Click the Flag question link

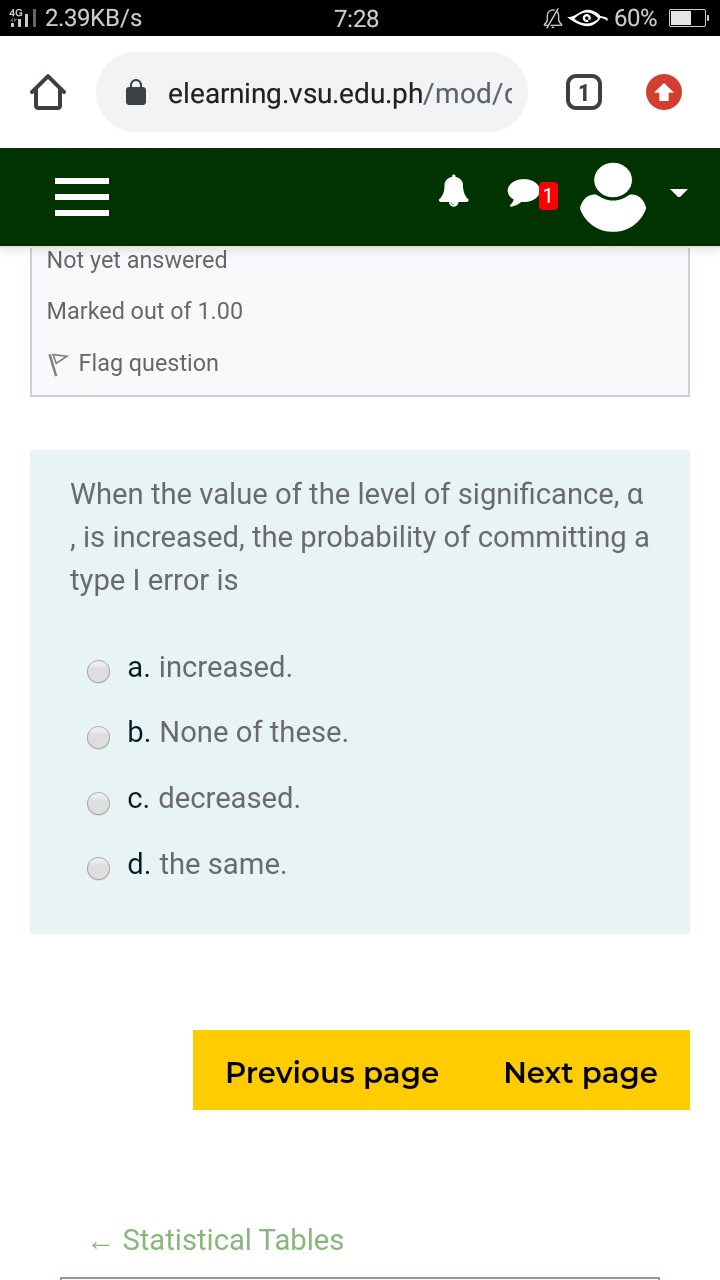(x=134, y=363)
